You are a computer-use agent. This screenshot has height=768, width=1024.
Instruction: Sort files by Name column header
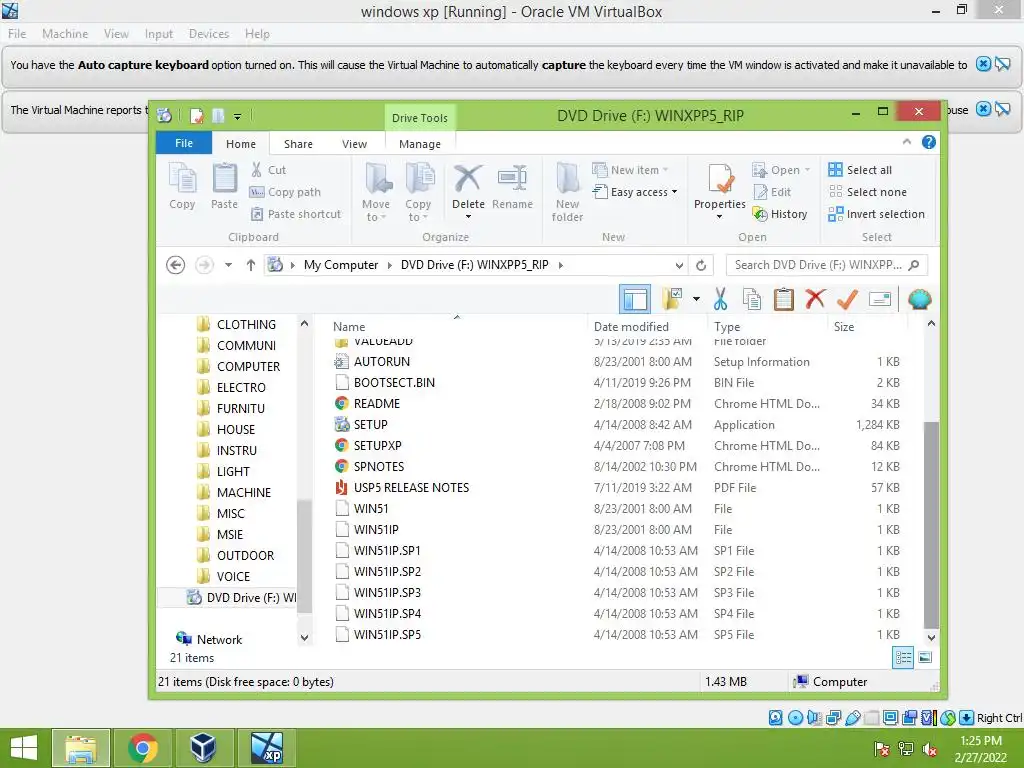[349, 327]
